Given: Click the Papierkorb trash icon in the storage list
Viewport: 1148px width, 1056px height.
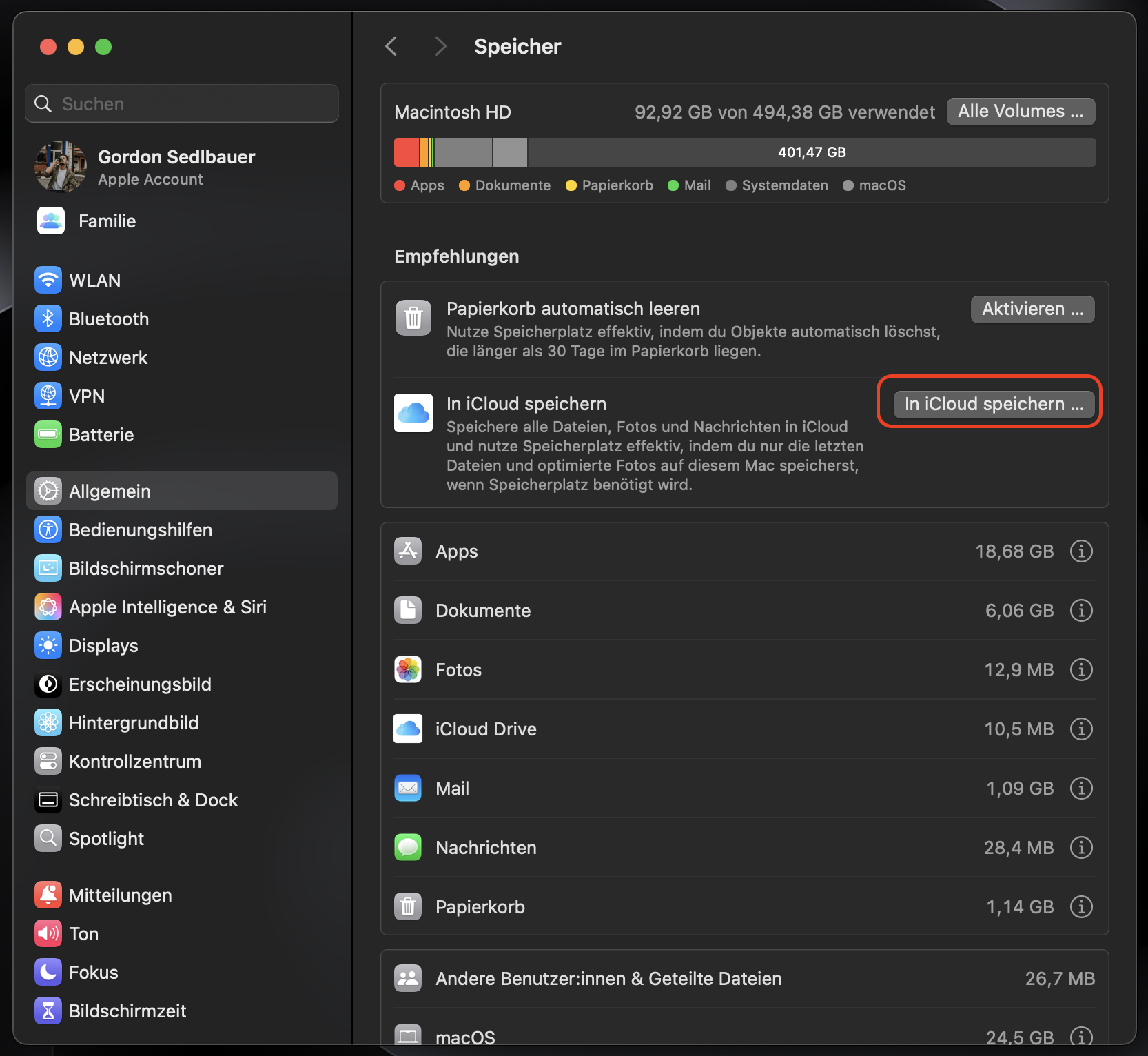Looking at the screenshot, I should point(407,906).
